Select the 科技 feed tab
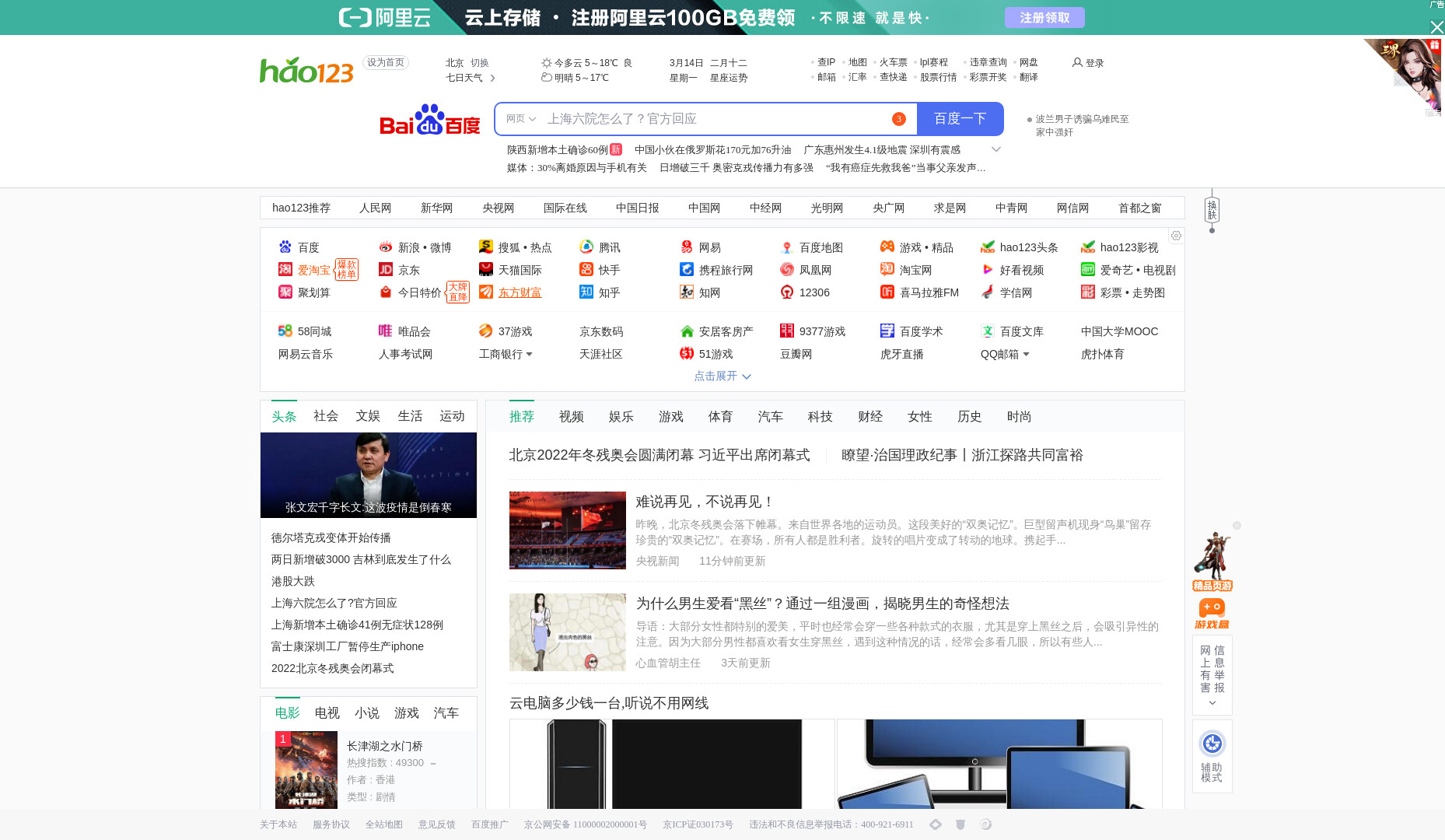 coord(820,417)
